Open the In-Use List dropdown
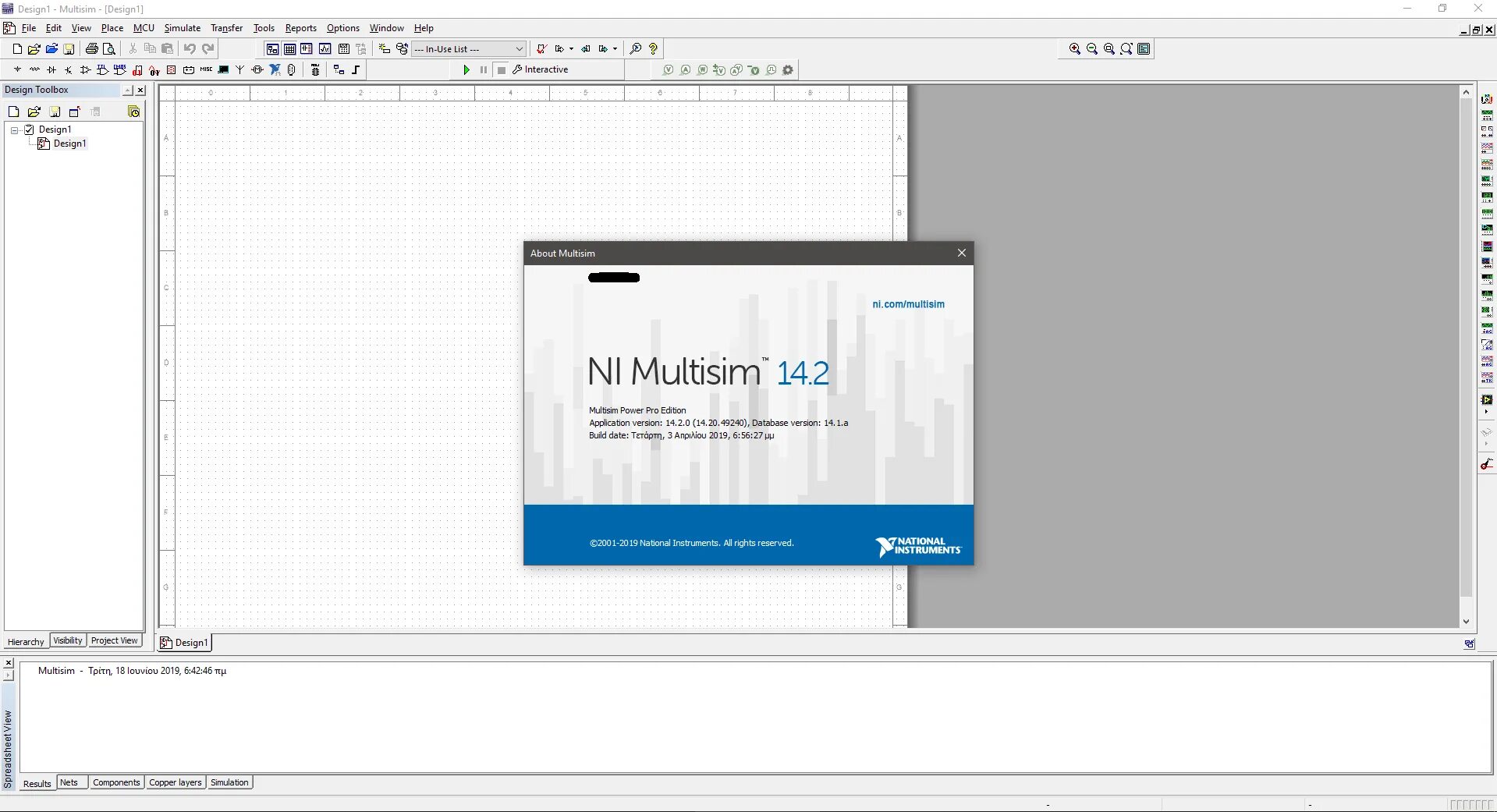This screenshot has width=1497, height=812. pos(520,48)
